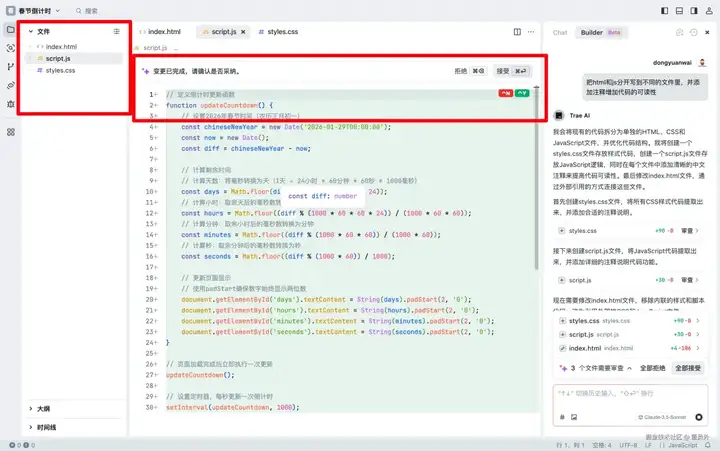Viewport: 720px width, 451px height.
Task: Select script.js in the file tree
Action: point(74,58)
